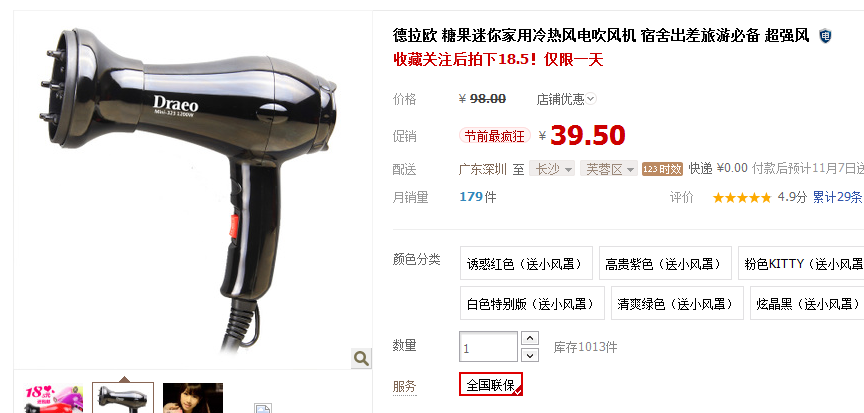
Task: Select the 诱惑红色 color option
Action: coord(526,263)
